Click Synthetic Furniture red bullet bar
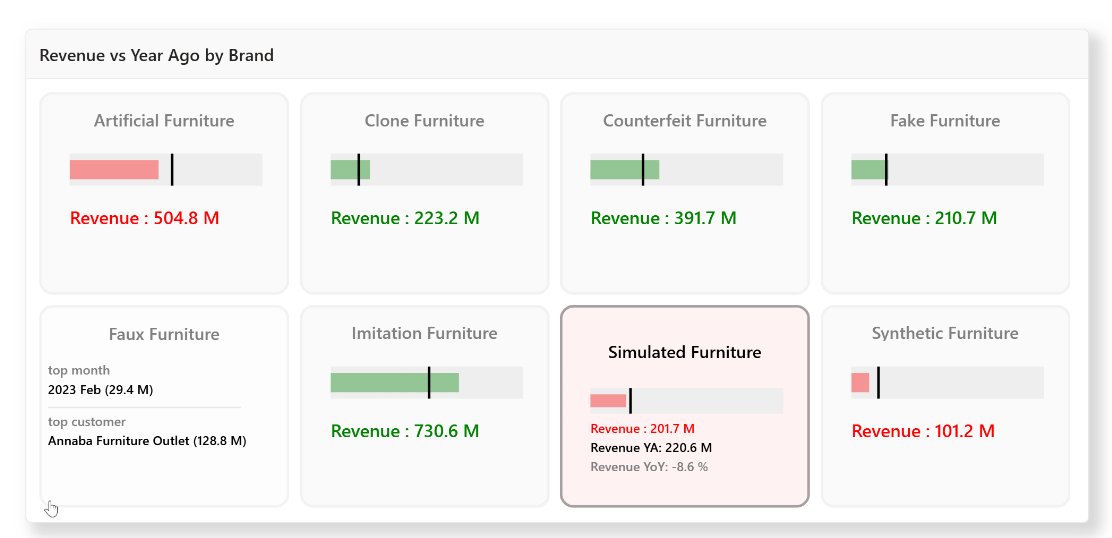1112x538 pixels. [x=860, y=382]
